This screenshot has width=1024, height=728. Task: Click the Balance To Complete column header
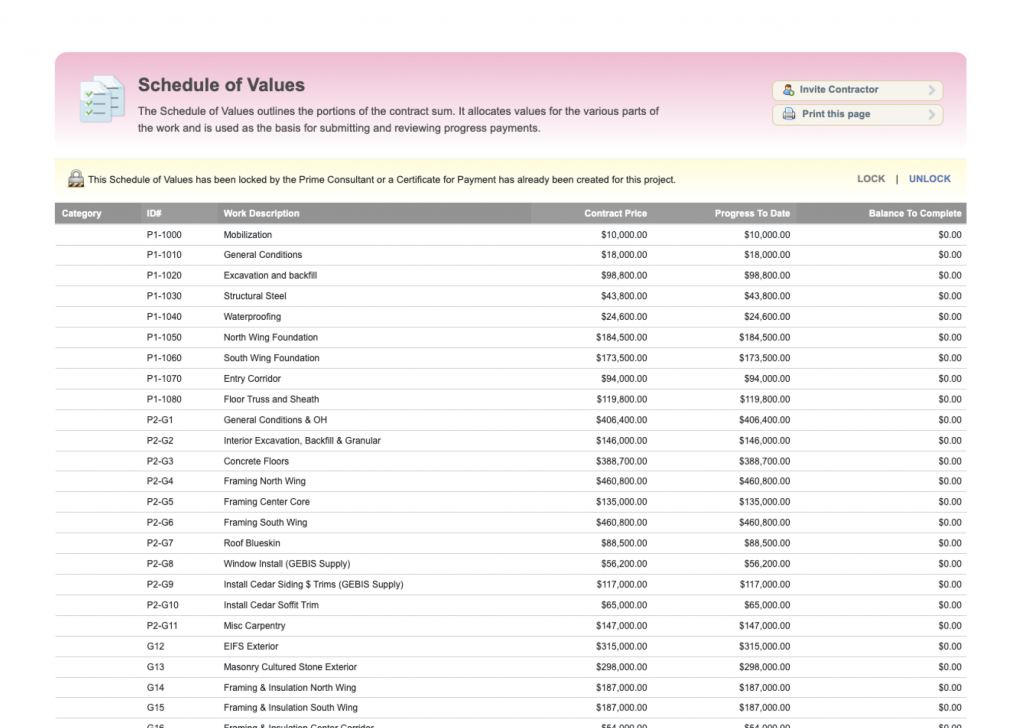point(914,214)
